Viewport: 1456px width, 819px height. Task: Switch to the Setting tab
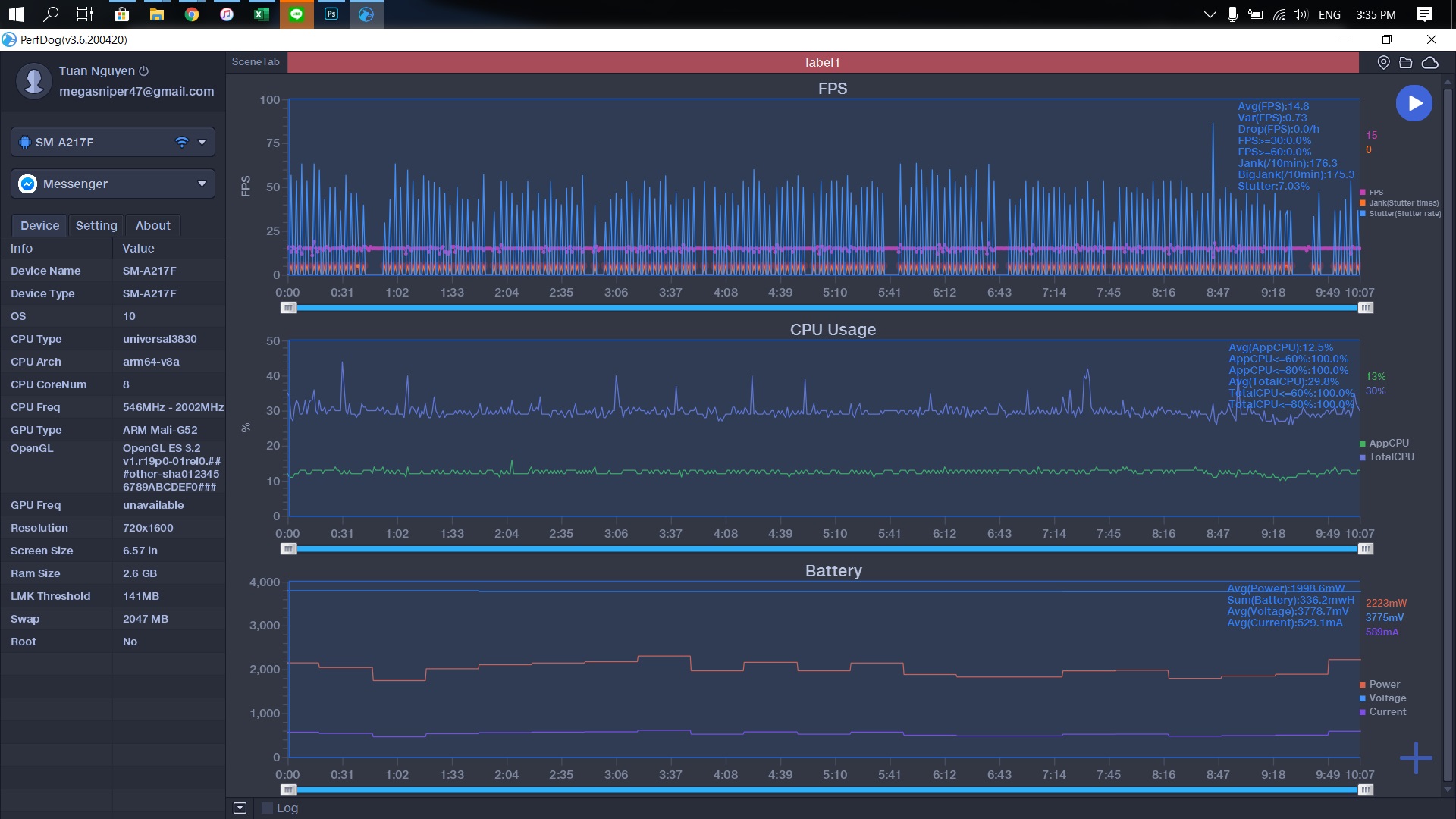96,225
